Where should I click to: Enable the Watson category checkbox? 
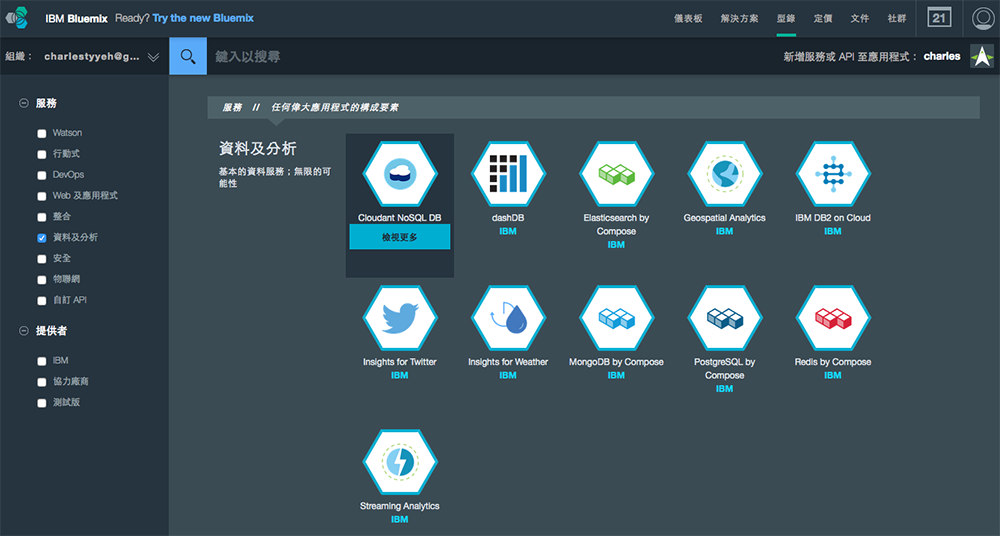point(42,133)
